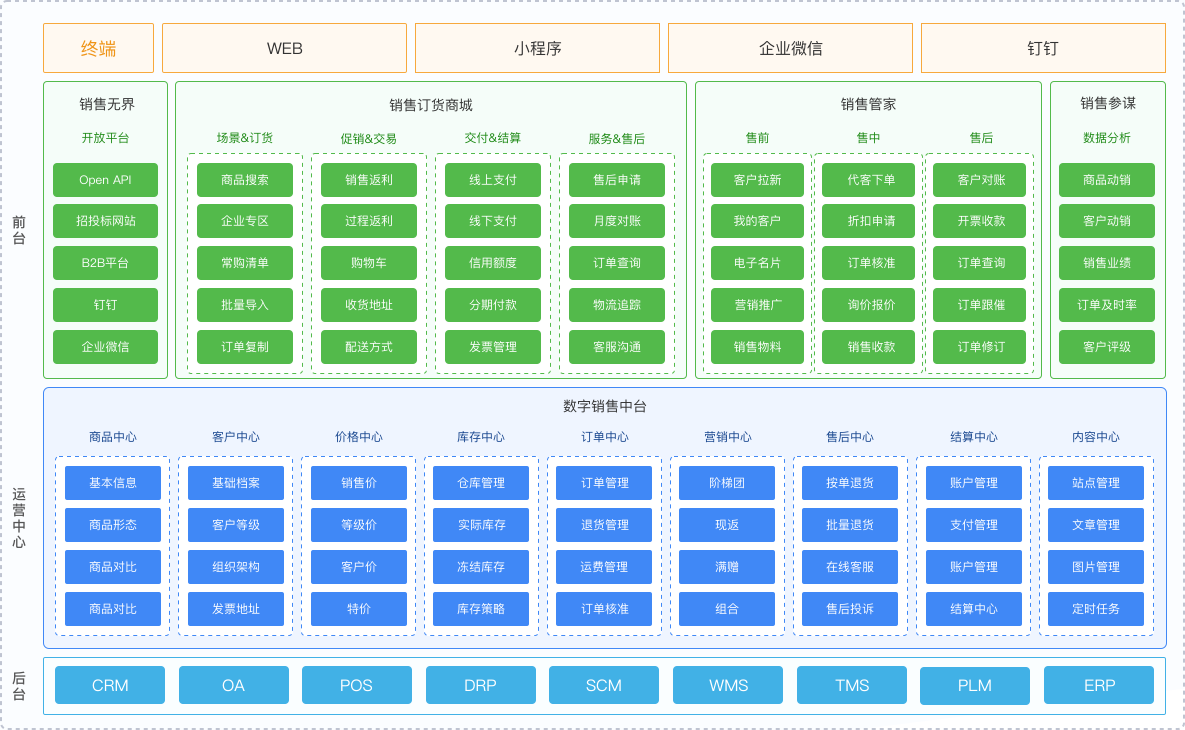1185x730 pixels.
Task: Click the Open API block
Action: [105, 180]
